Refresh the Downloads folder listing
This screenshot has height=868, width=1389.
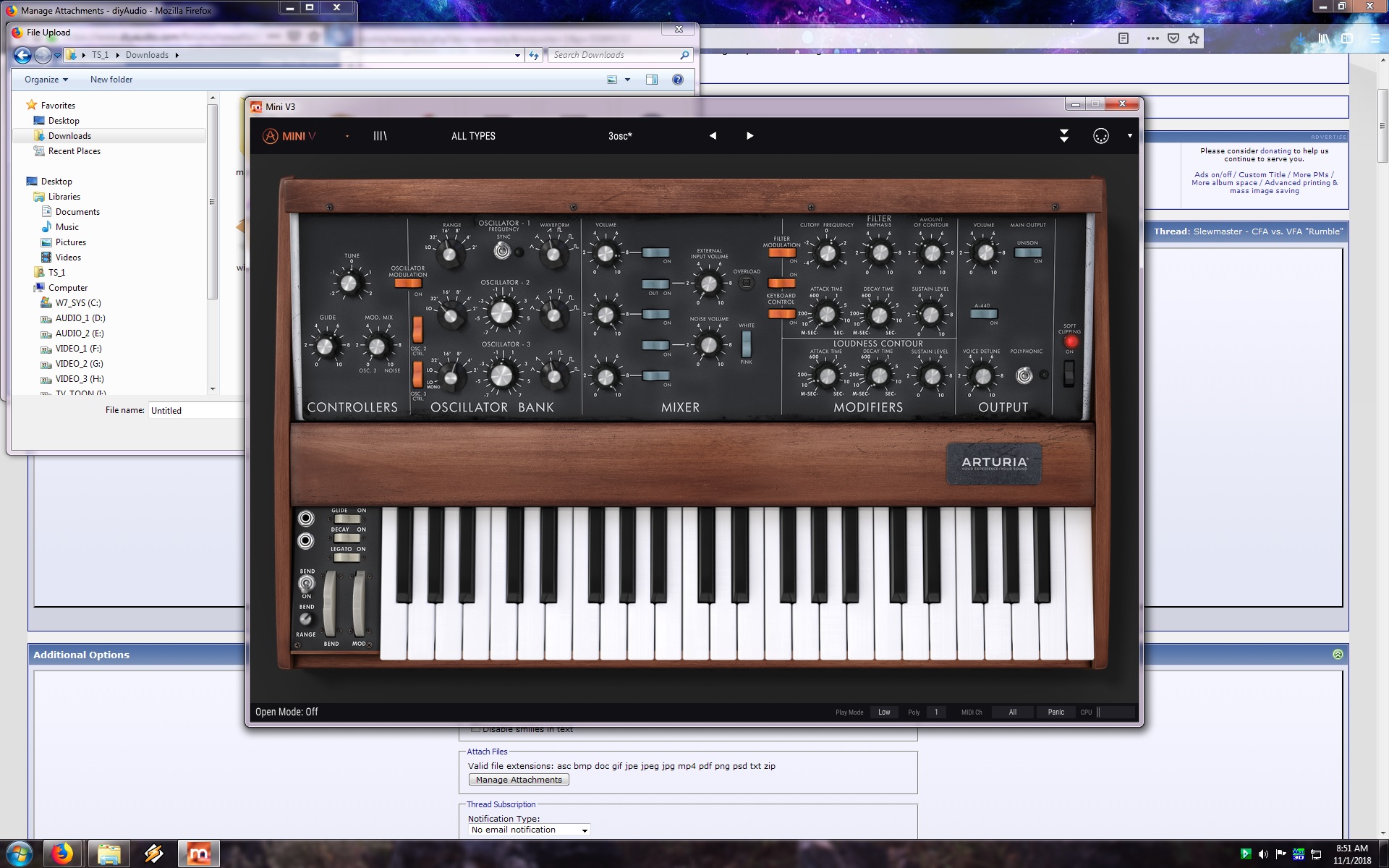(534, 55)
